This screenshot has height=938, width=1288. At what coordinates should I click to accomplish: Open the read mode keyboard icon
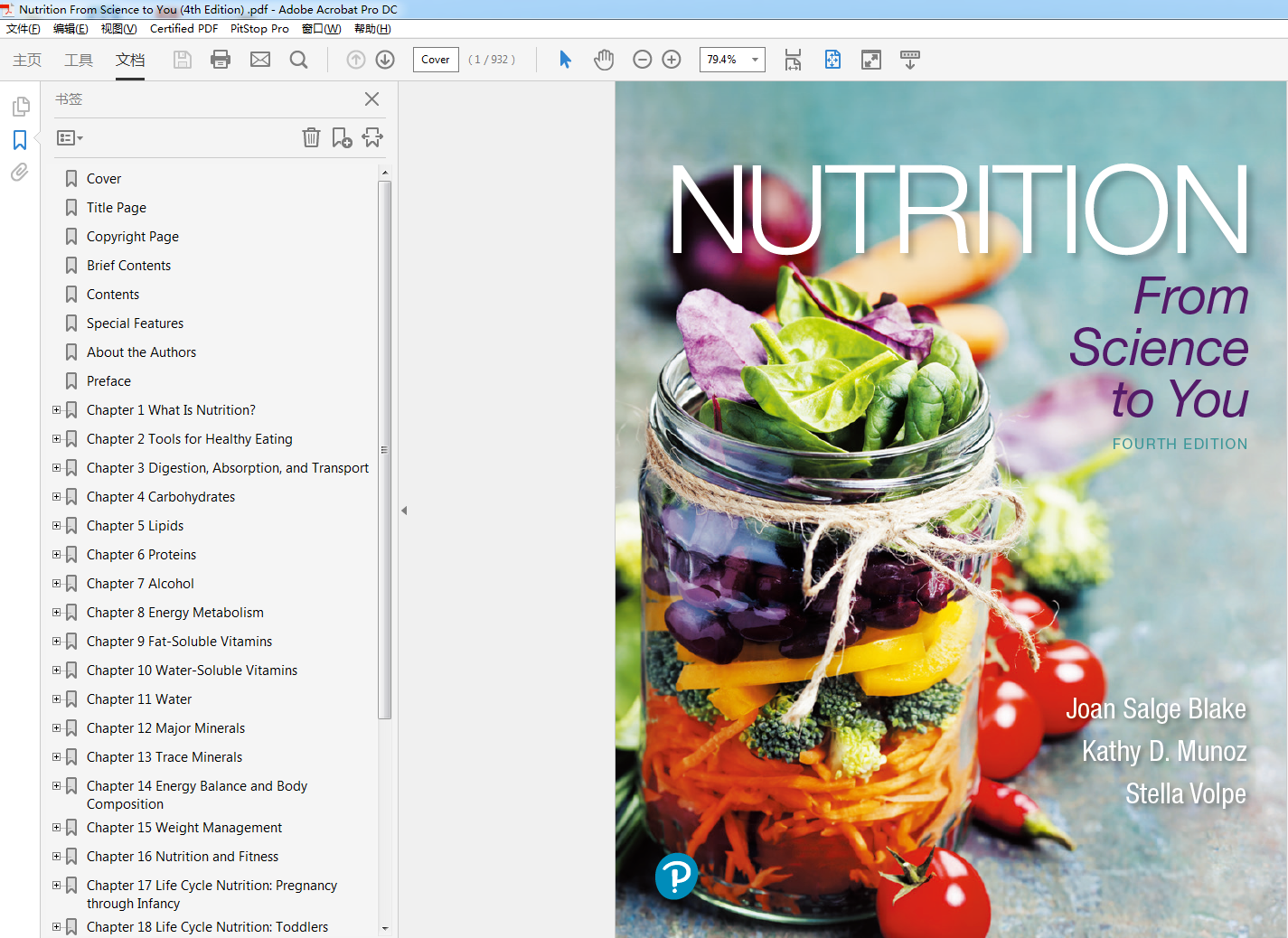(910, 60)
